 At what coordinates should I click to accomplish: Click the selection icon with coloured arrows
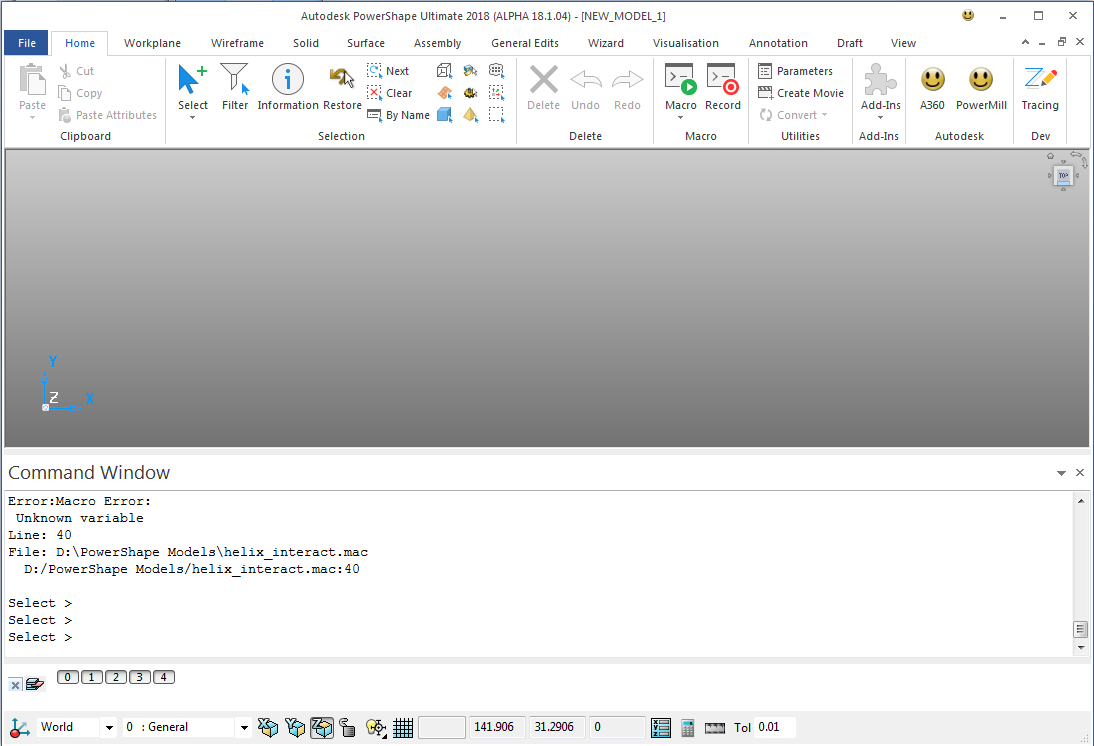pos(496,93)
